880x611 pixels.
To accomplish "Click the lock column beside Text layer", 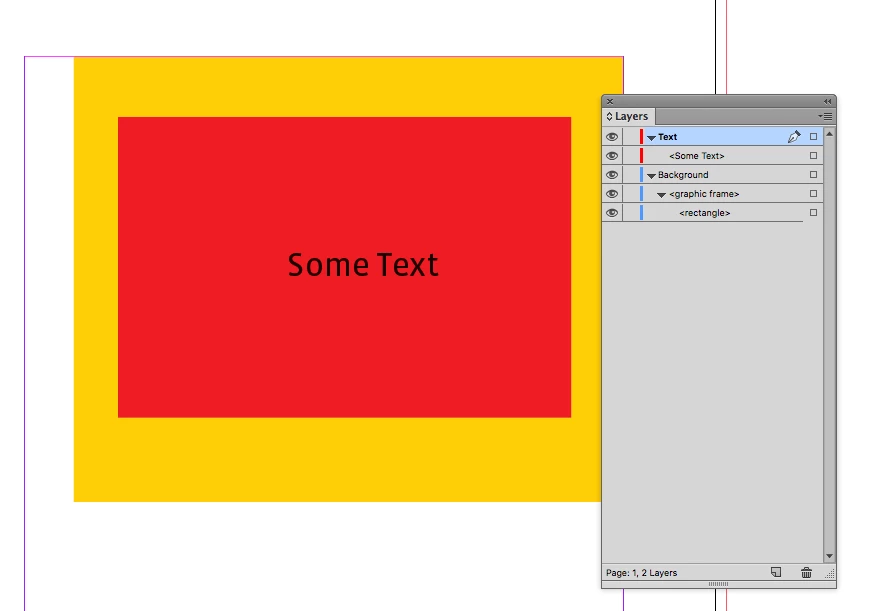I will (x=630, y=137).
